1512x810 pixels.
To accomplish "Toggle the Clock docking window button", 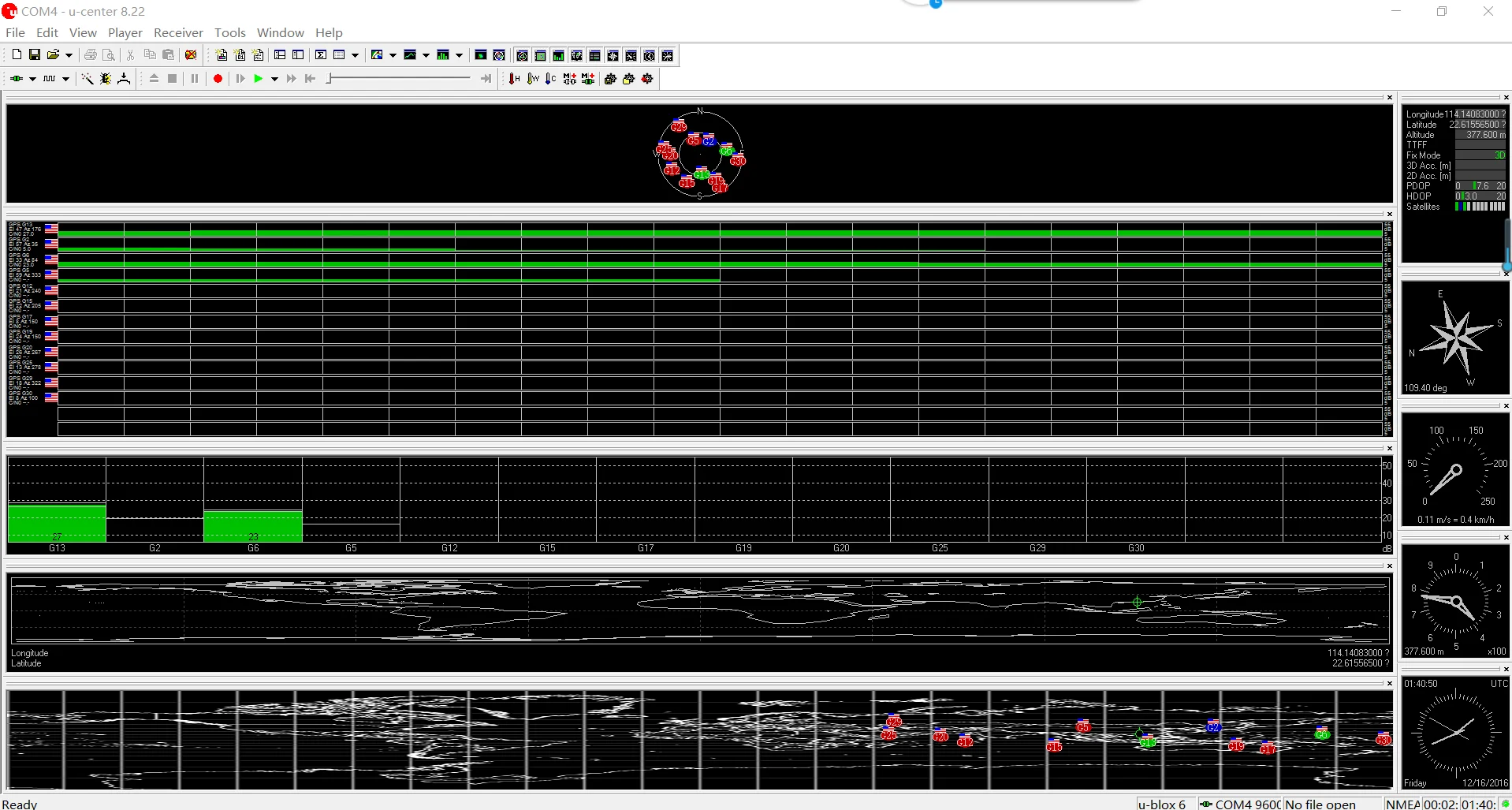I will click(650, 55).
